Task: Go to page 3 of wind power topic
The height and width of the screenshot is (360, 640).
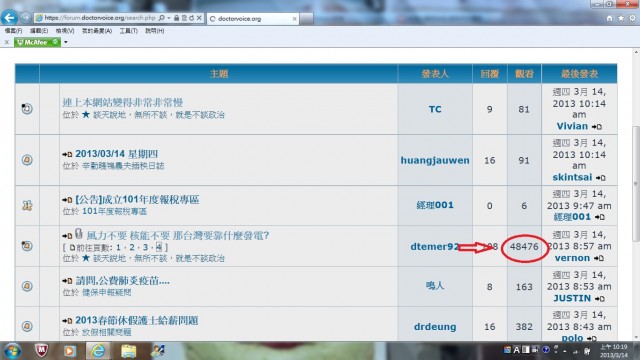Action: [x=145, y=247]
